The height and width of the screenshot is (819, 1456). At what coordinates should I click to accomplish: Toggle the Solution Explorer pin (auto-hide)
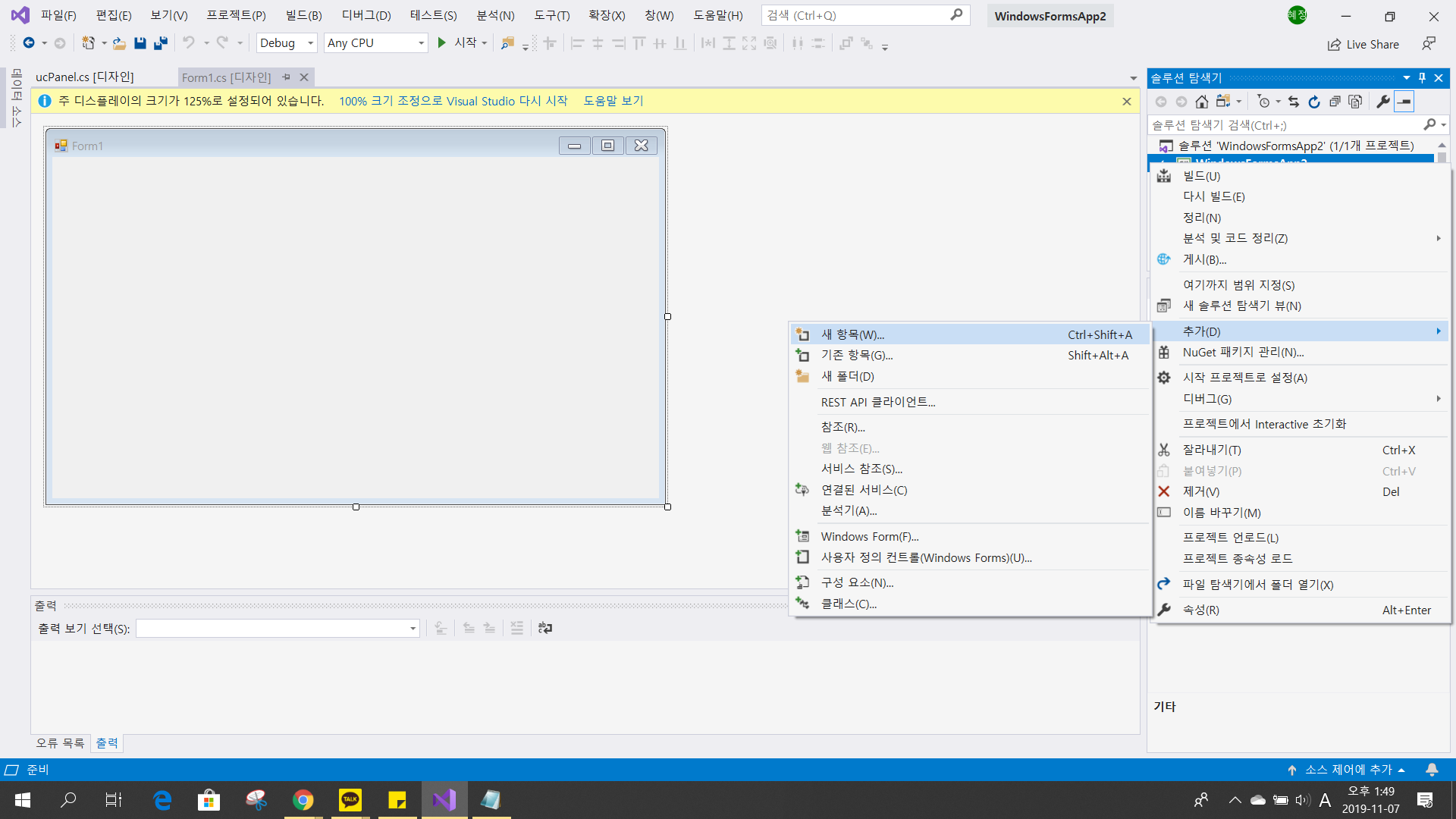pos(1422,77)
